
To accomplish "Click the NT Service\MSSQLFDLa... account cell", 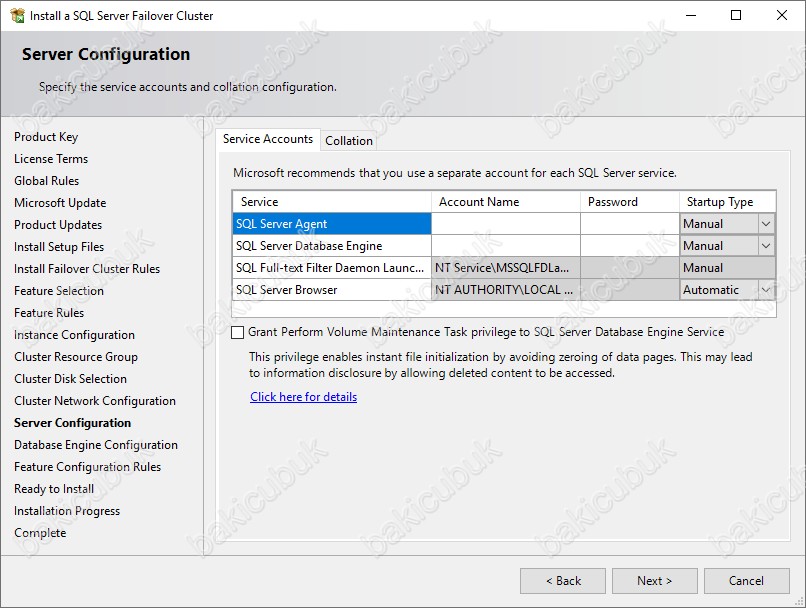I will [x=506, y=268].
